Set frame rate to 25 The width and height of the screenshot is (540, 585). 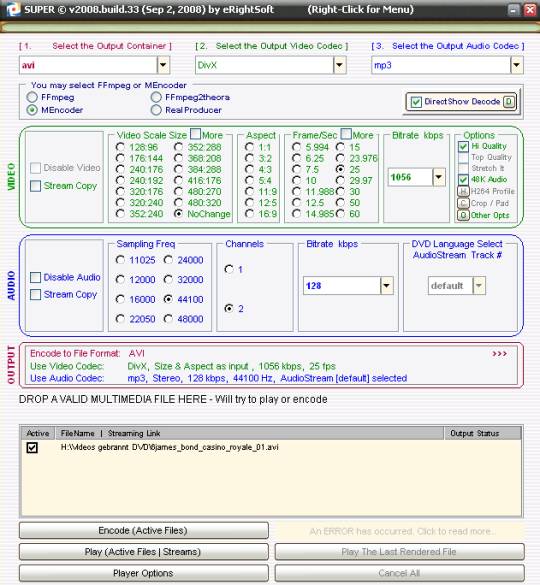pos(340,169)
